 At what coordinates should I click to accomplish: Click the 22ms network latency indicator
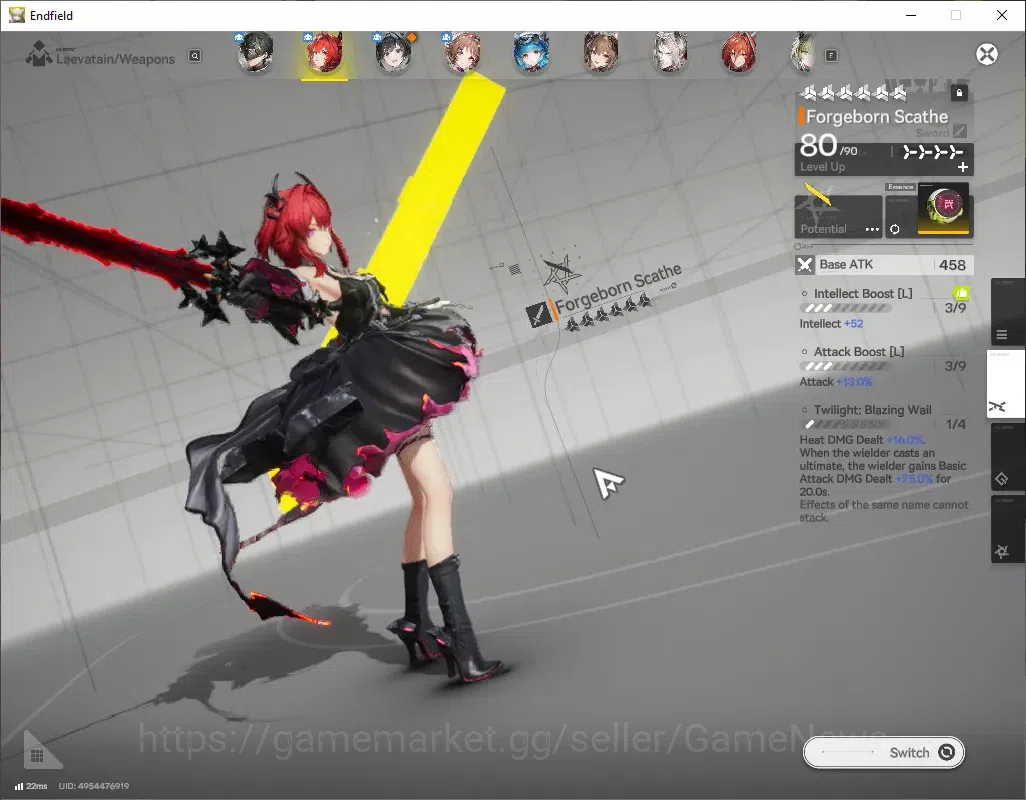click(x=31, y=786)
